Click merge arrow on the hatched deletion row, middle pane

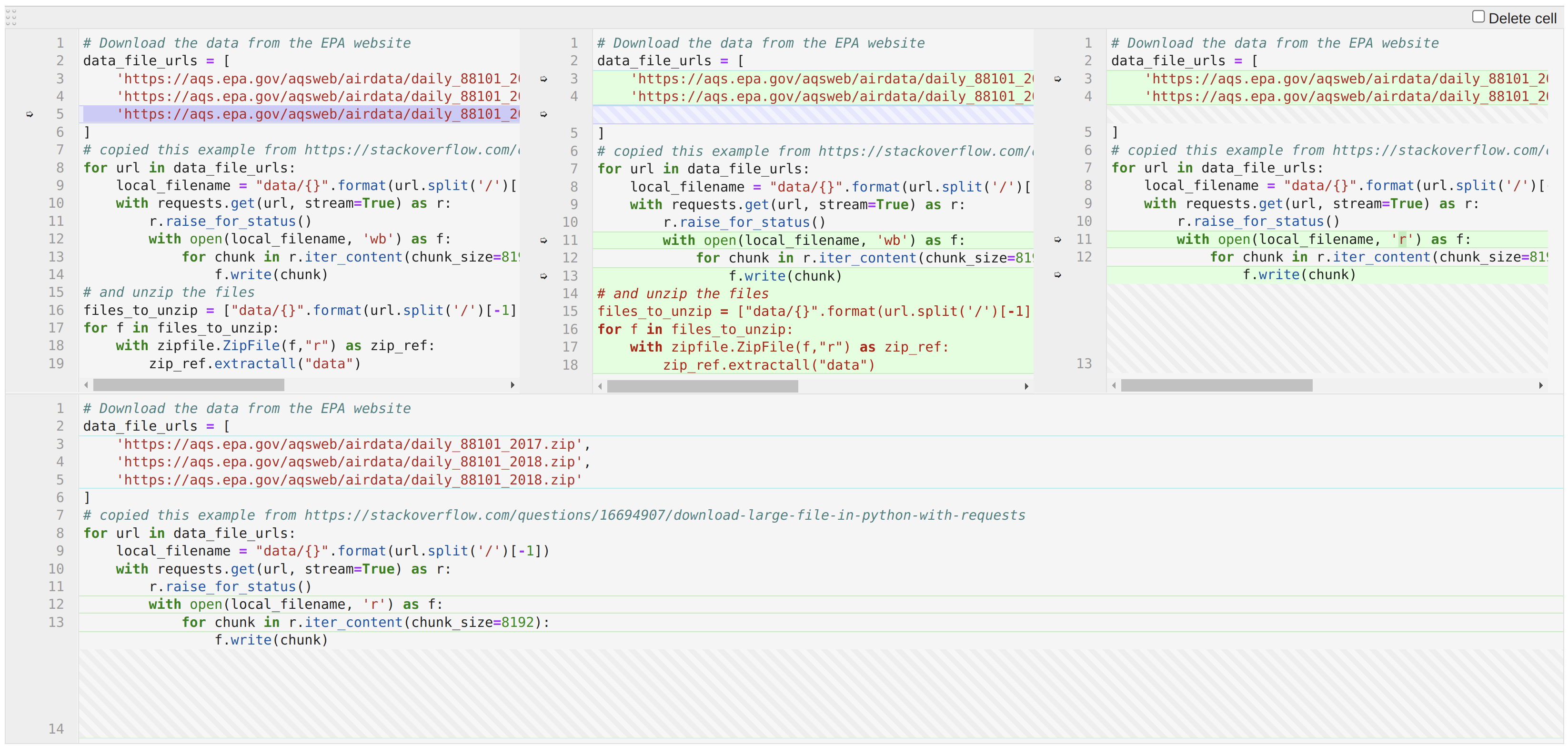coord(543,114)
